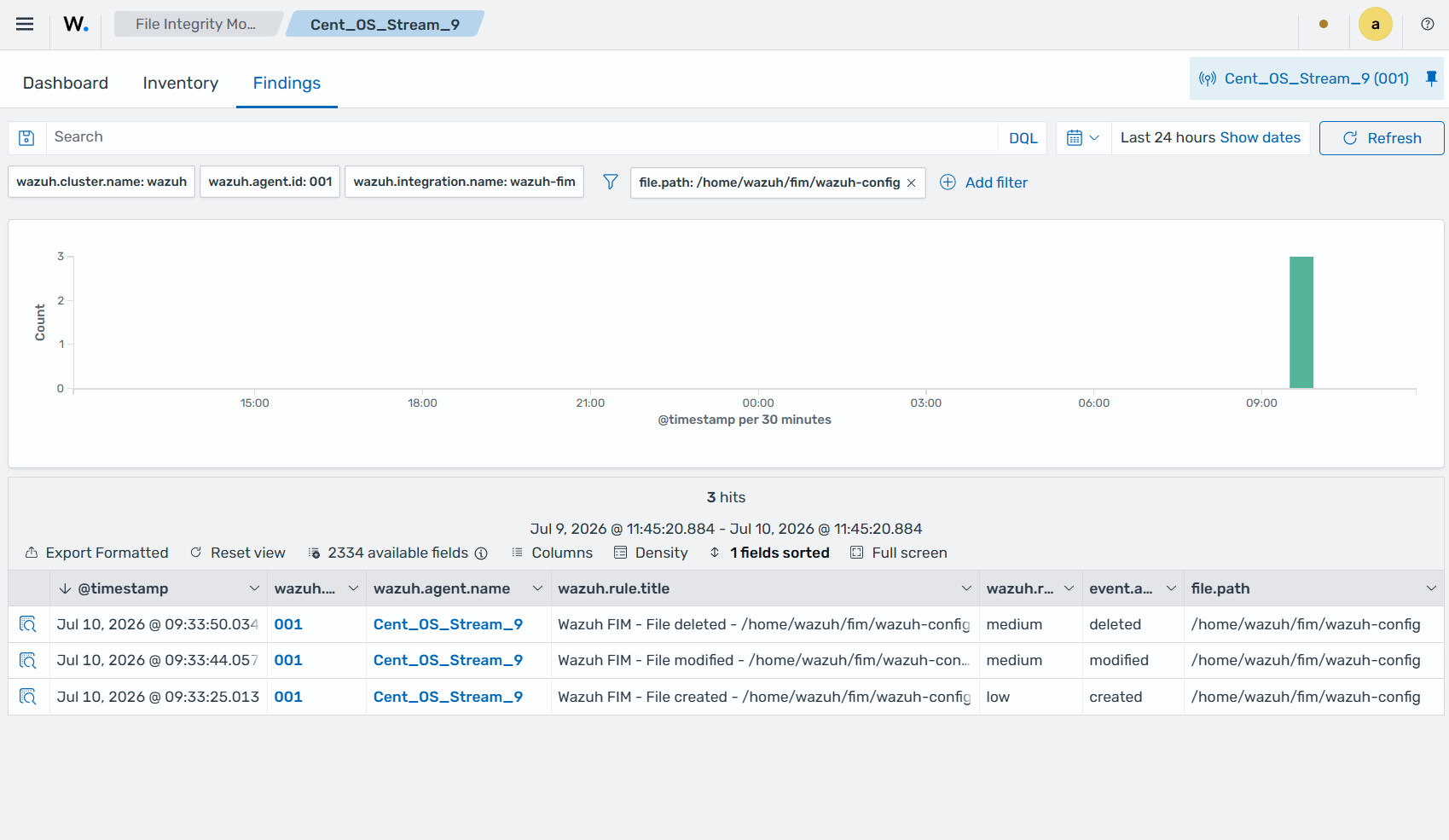Open the user avatar menu
The width and height of the screenshot is (1449, 840).
(x=1375, y=24)
